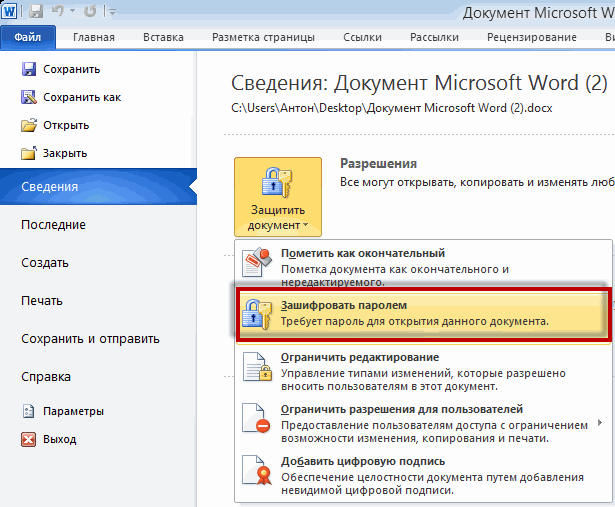Choose Ограничить редактирование option
The width and height of the screenshot is (615, 507).
coord(424,371)
